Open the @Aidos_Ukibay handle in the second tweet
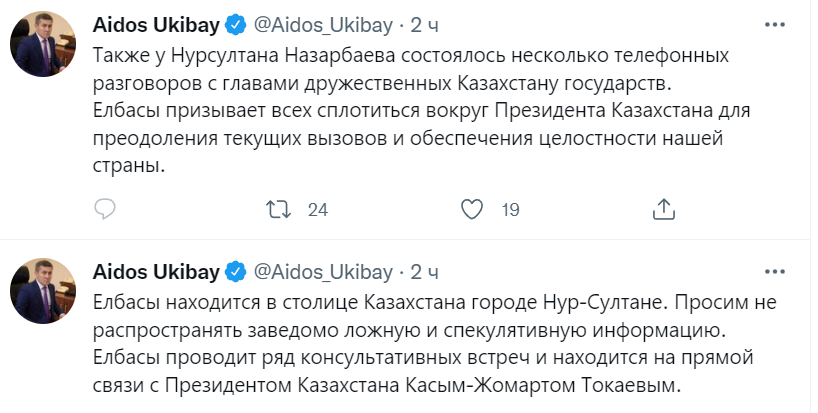Screen dimensions: 818x413 [323, 271]
